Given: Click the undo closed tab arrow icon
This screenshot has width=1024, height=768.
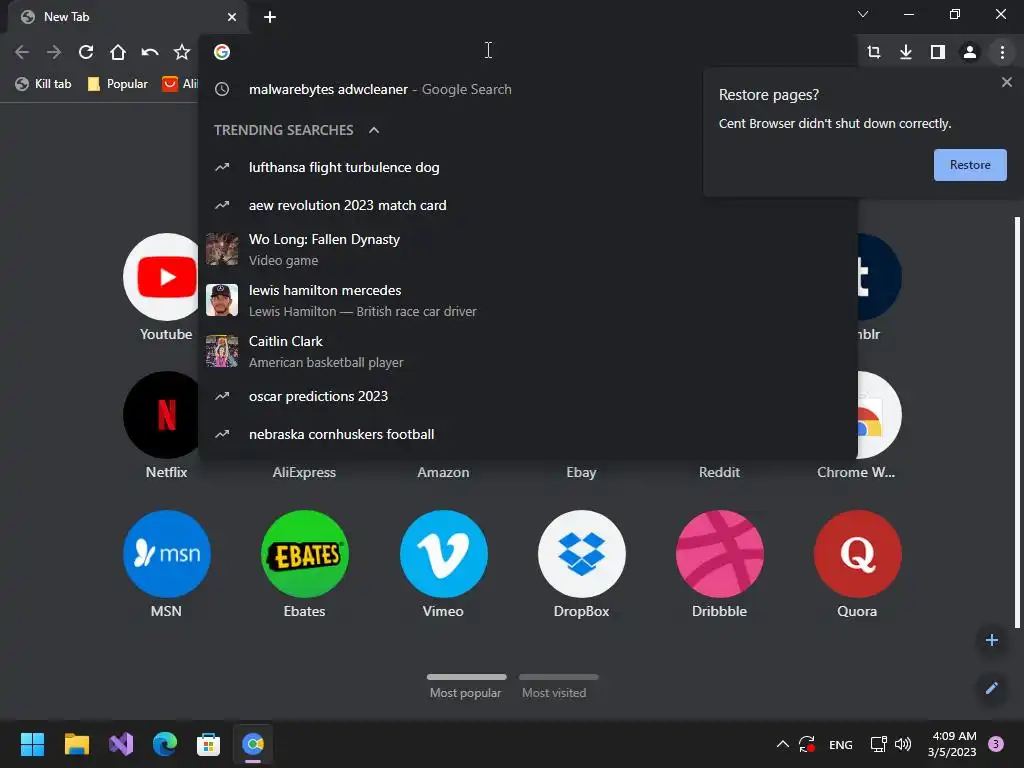Looking at the screenshot, I should (x=150, y=52).
